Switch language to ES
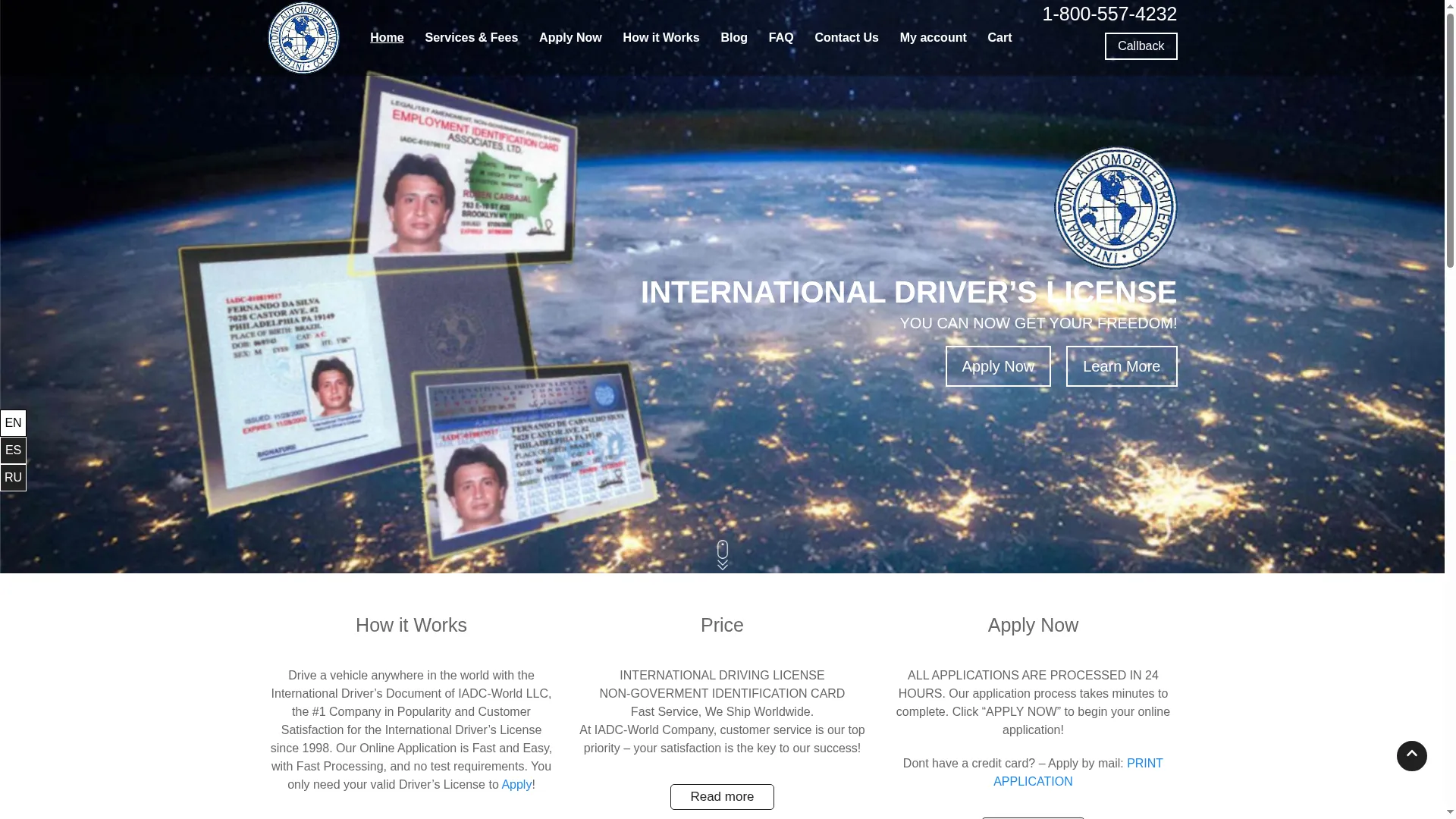 click(x=13, y=450)
